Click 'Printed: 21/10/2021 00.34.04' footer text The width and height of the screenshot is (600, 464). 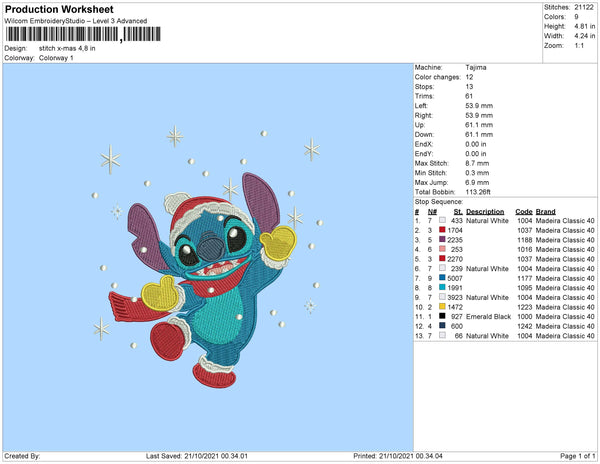tap(398, 456)
